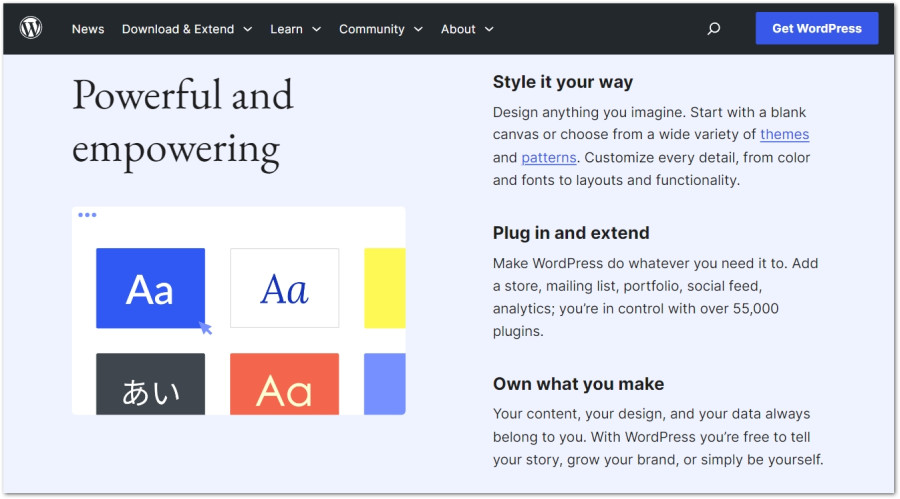
Task: Open the News menu item
Action: (88, 29)
